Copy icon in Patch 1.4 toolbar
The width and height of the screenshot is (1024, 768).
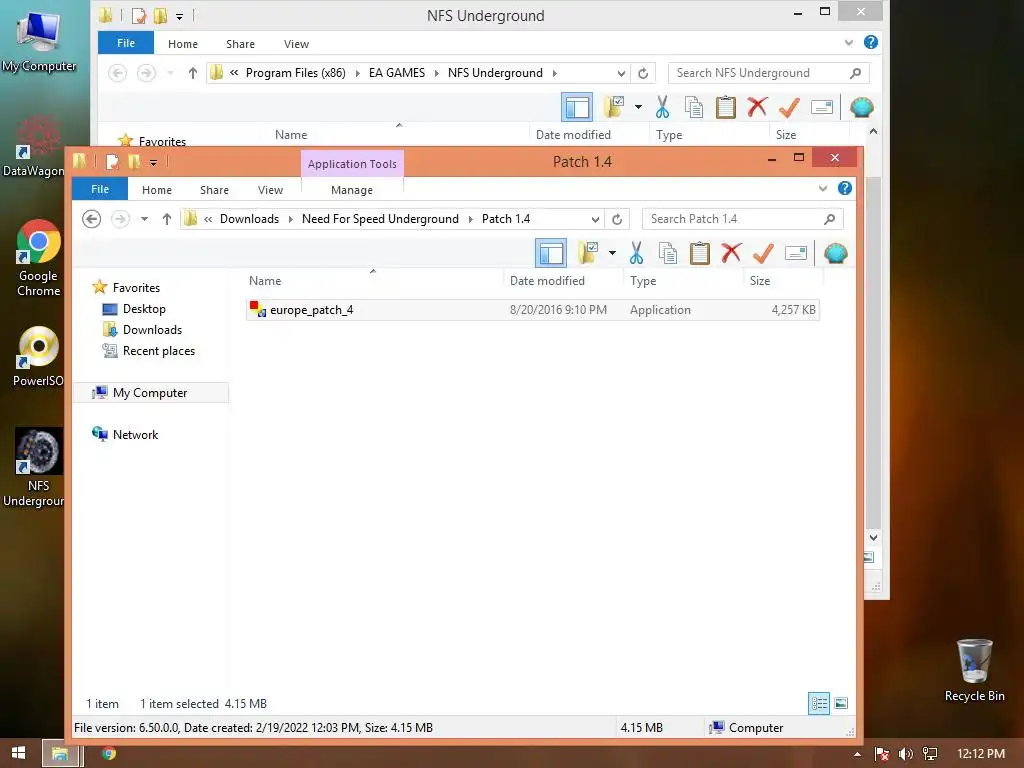point(667,253)
